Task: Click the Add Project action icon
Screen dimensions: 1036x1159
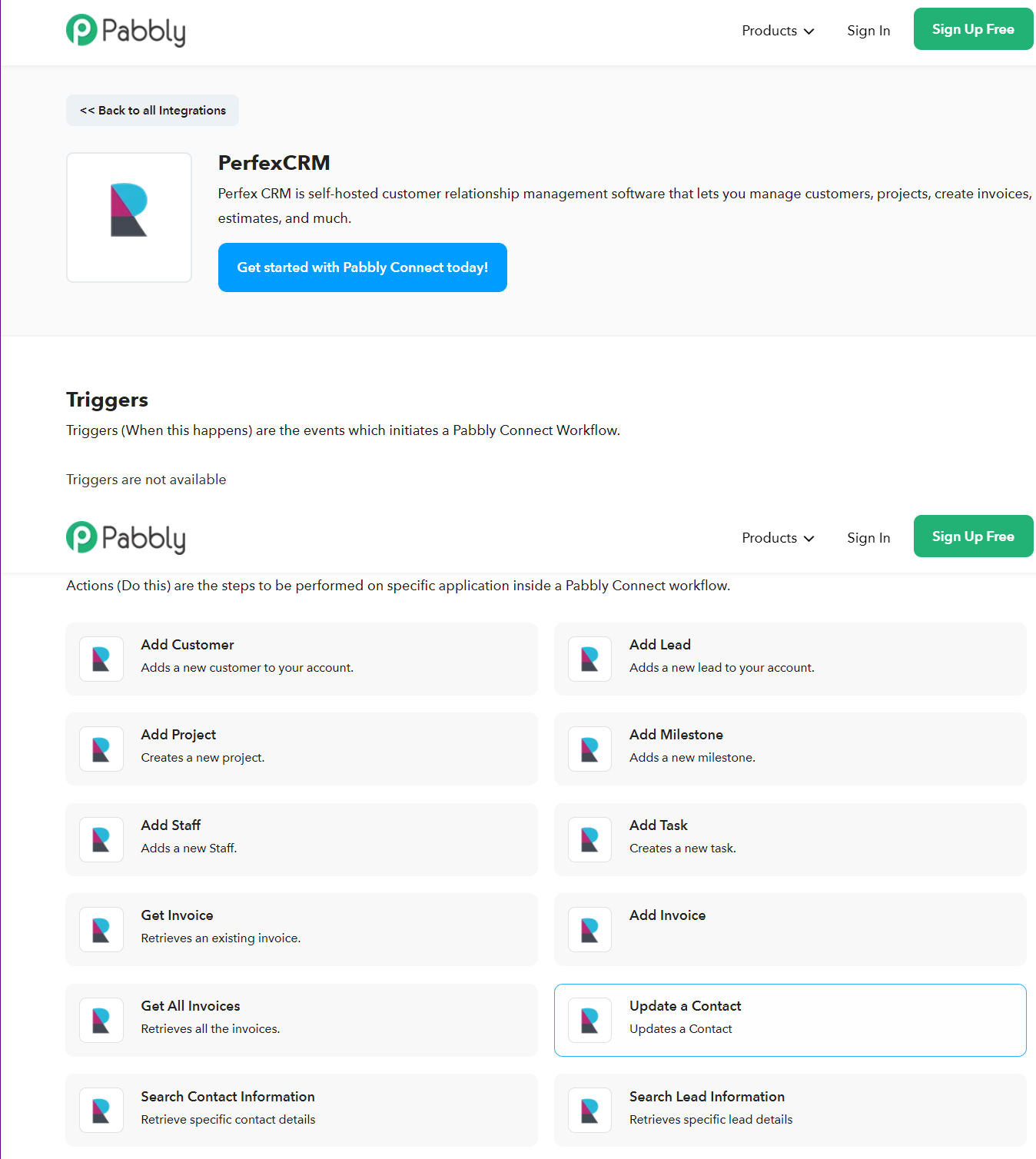Action: coord(101,749)
